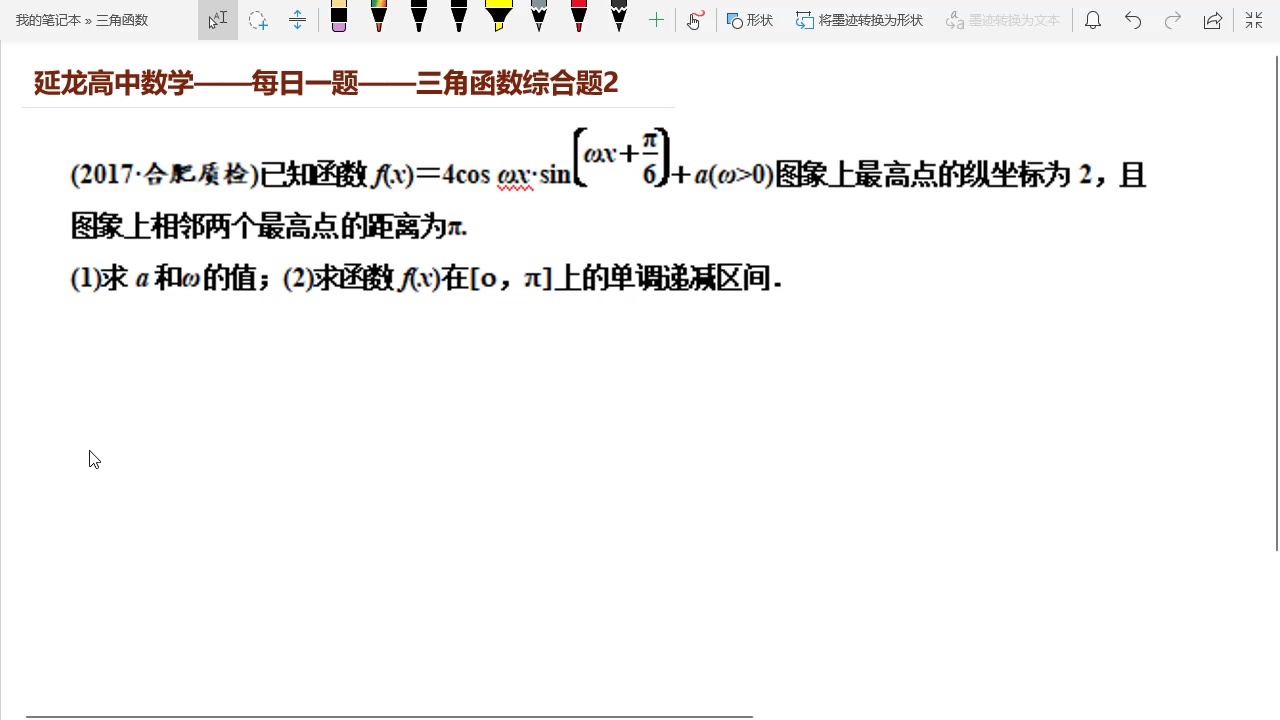Select black pen beside the rainbow pen
The image size is (1280, 720).
pyautogui.click(x=419, y=18)
